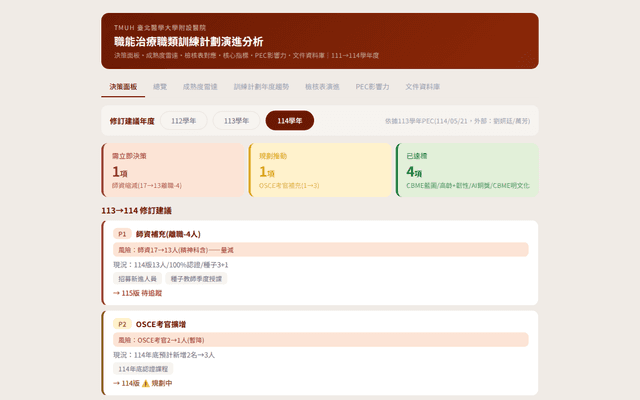Click the header subtitle ending 111→114學年度
The image size is (640, 400).
(x=247, y=56)
